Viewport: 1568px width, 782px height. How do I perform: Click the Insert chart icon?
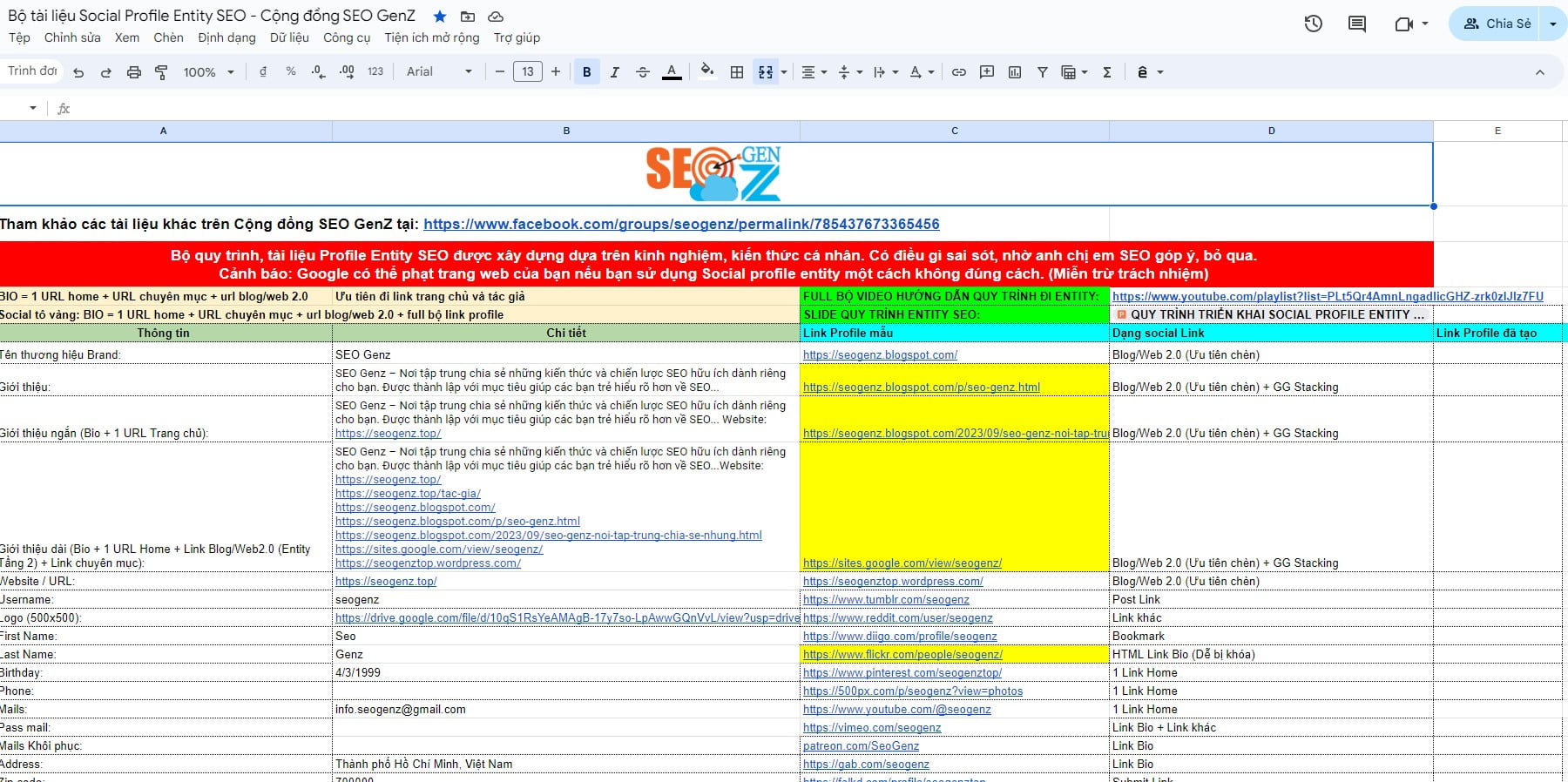point(1015,72)
